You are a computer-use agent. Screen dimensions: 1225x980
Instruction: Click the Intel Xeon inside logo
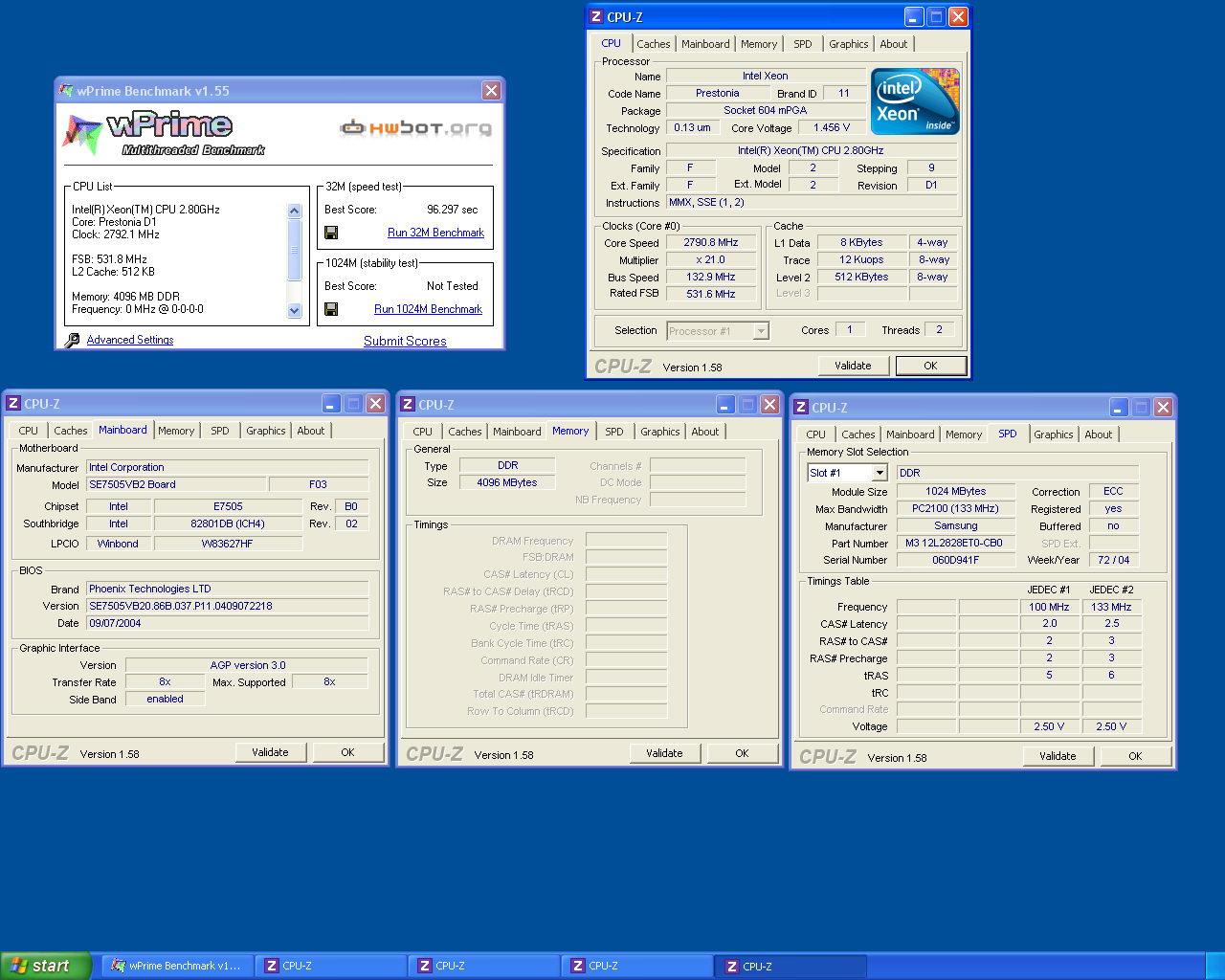pyautogui.click(x=915, y=100)
